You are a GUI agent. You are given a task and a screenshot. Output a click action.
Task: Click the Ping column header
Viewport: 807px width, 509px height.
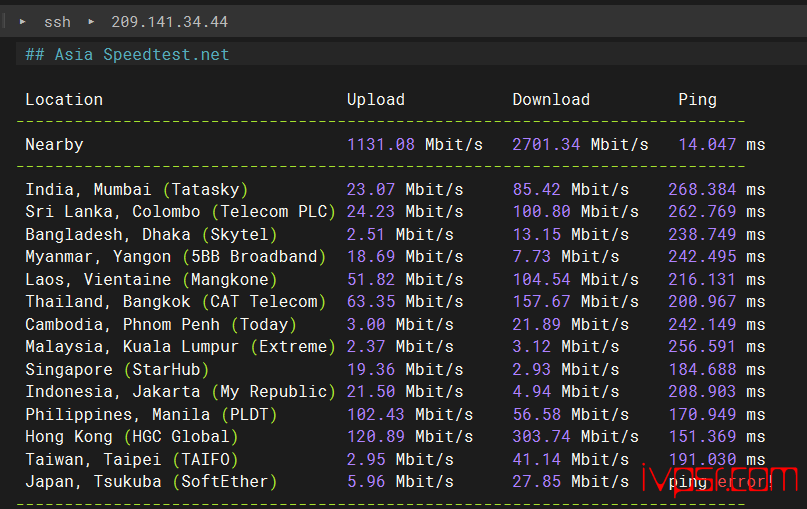pyautogui.click(x=697, y=99)
